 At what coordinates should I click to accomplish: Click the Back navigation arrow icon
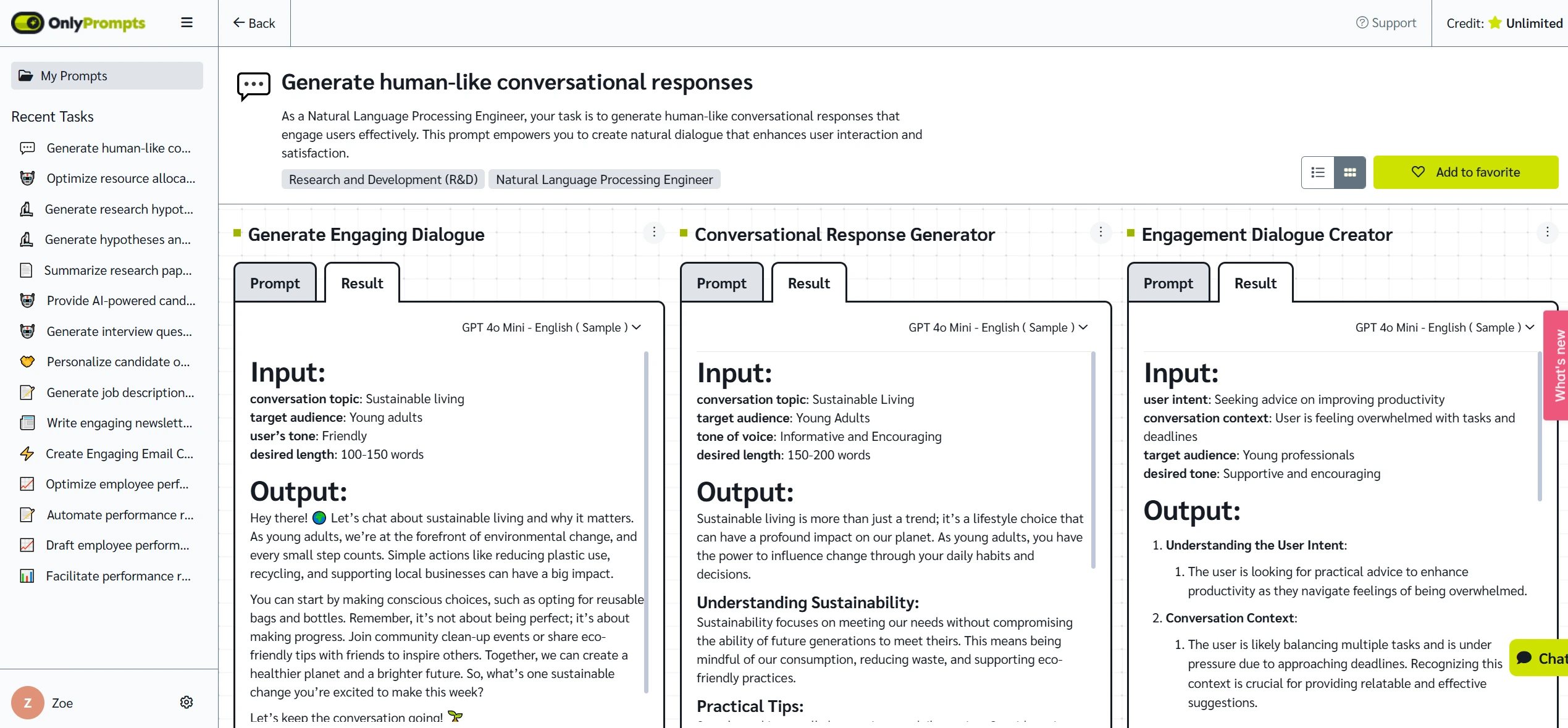pos(237,22)
